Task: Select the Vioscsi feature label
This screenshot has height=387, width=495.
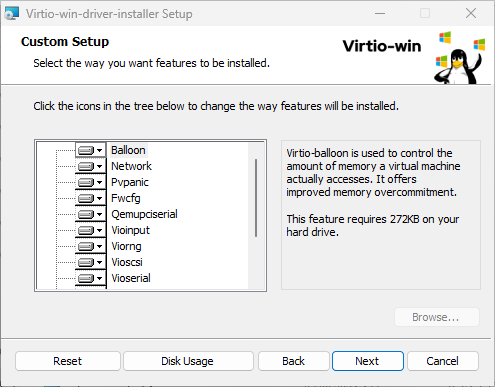Action: 127,262
